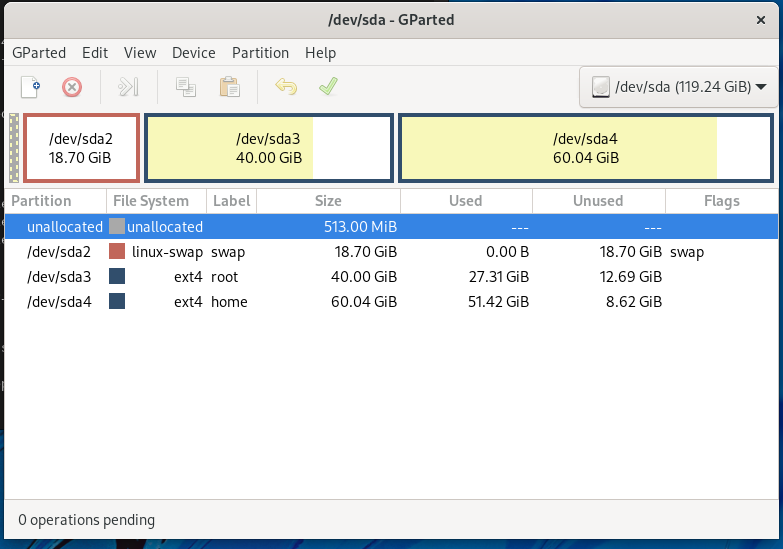Select unallocated strip in disk map
The image size is (783, 549).
[14, 148]
